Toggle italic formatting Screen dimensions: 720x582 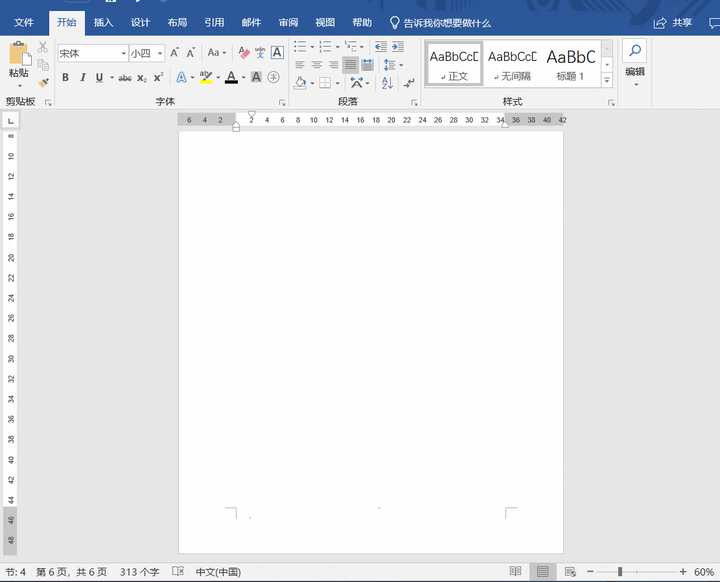point(83,78)
